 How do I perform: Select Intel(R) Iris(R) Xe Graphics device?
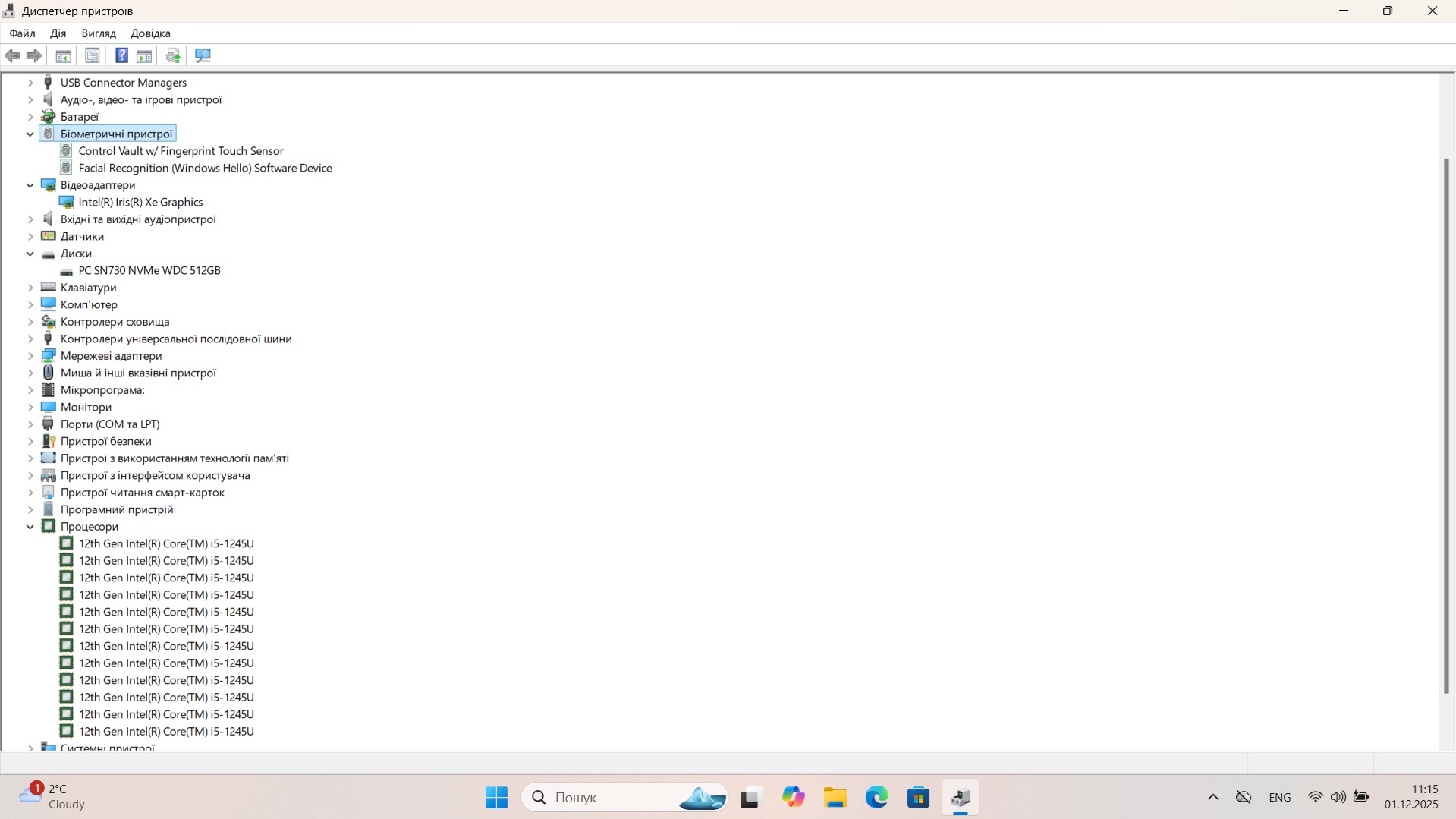pos(140,203)
